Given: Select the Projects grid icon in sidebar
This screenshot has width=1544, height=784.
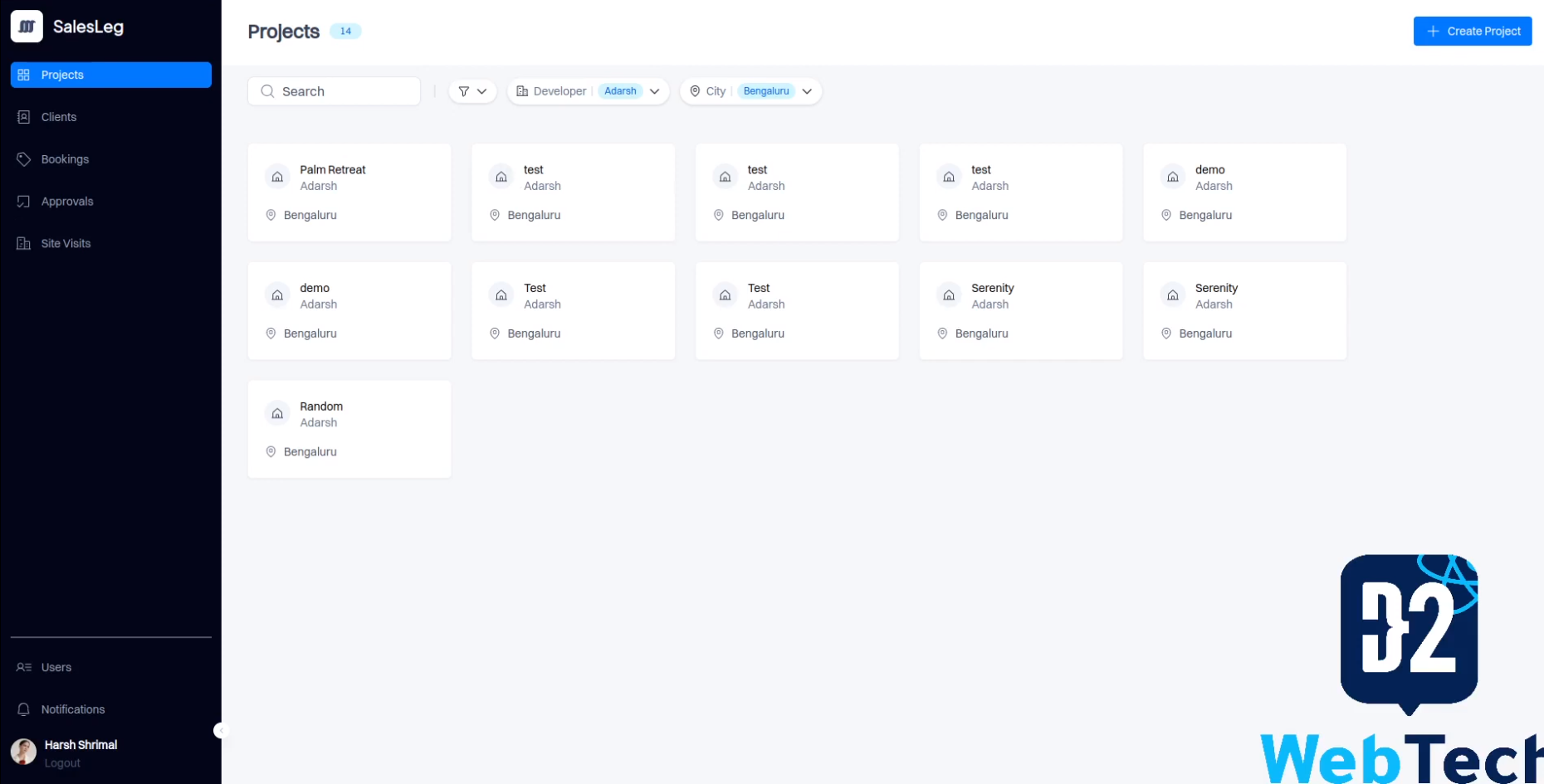Looking at the screenshot, I should coord(24,75).
